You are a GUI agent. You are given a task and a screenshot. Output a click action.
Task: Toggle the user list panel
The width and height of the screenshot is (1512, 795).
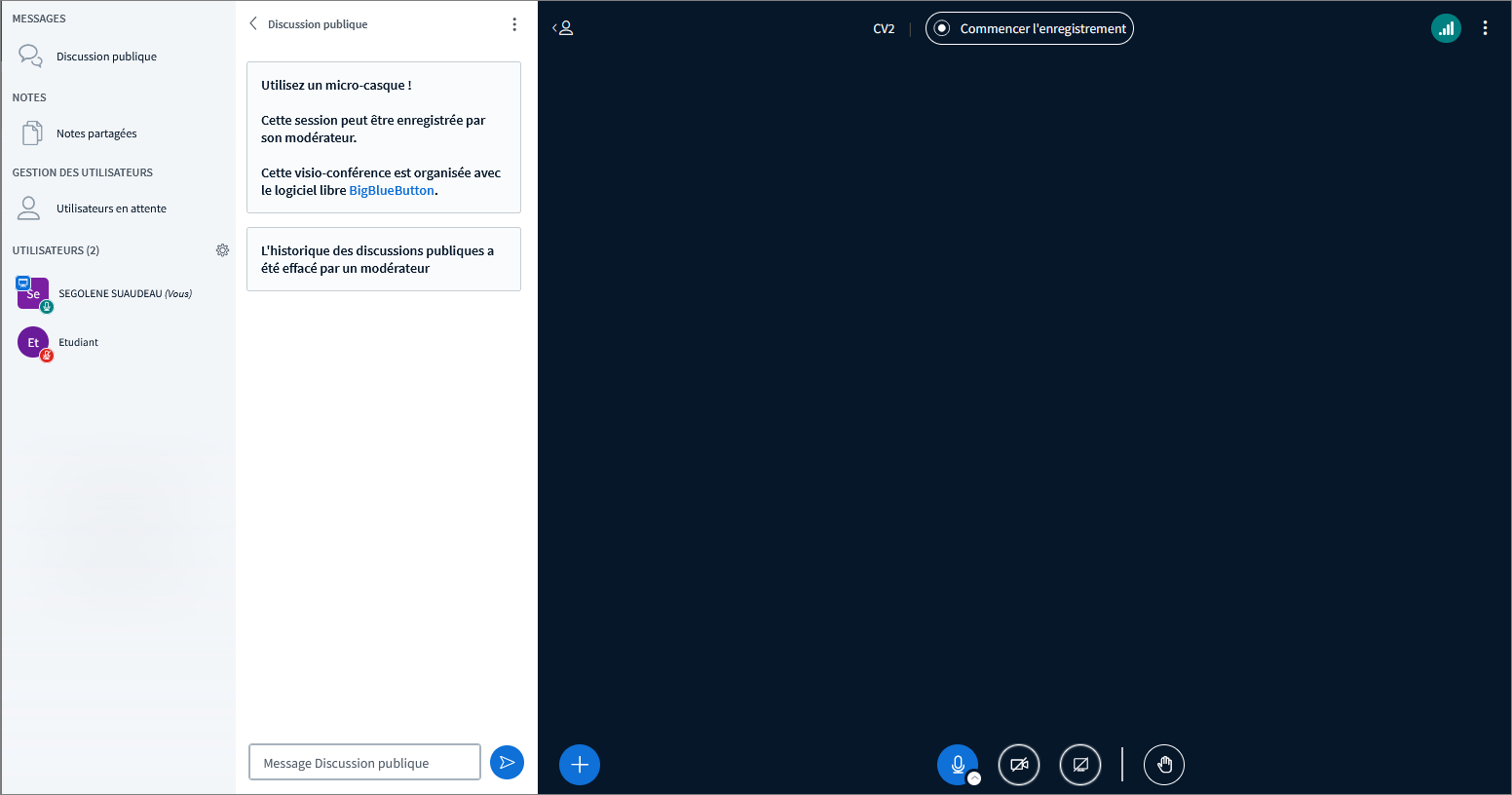(x=563, y=28)
